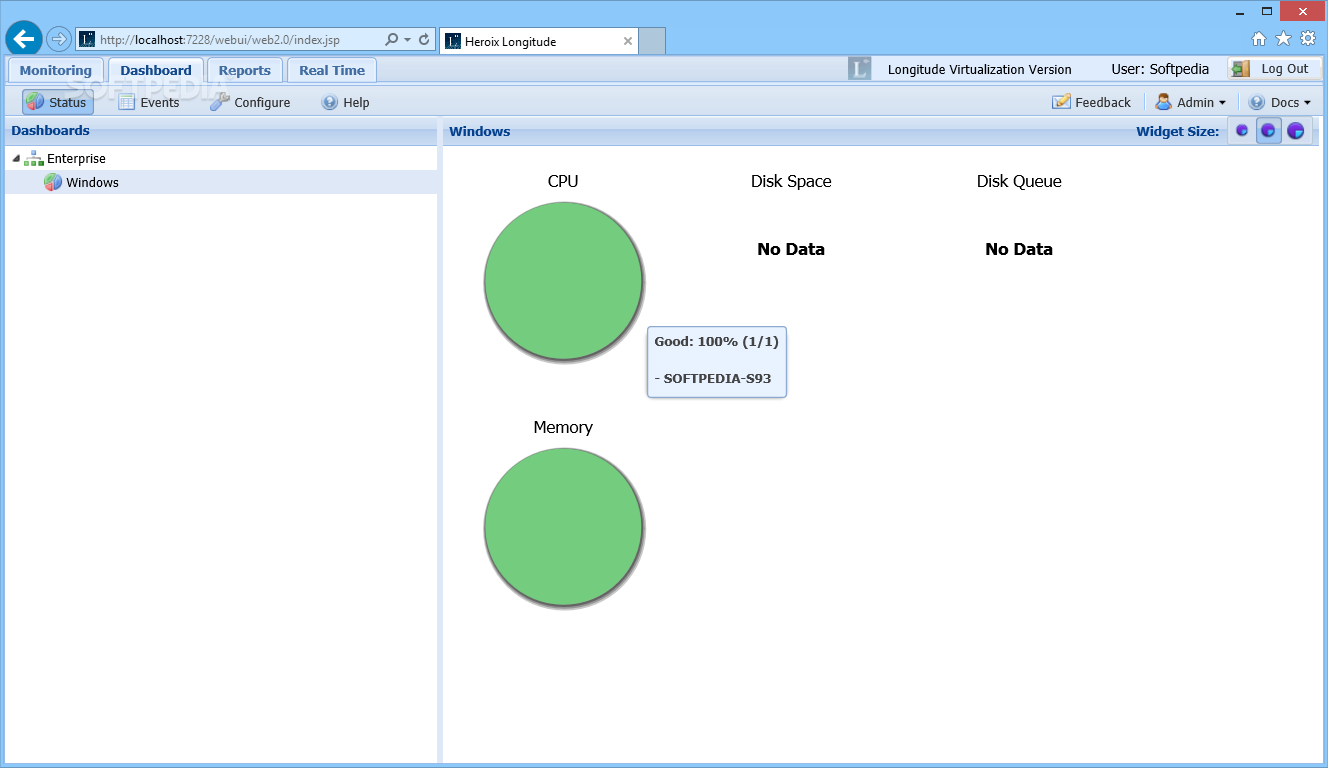Click No Data under Disk Queue
The image size is (1328, 768).
pyautogui.click(x=1019, y=249)
